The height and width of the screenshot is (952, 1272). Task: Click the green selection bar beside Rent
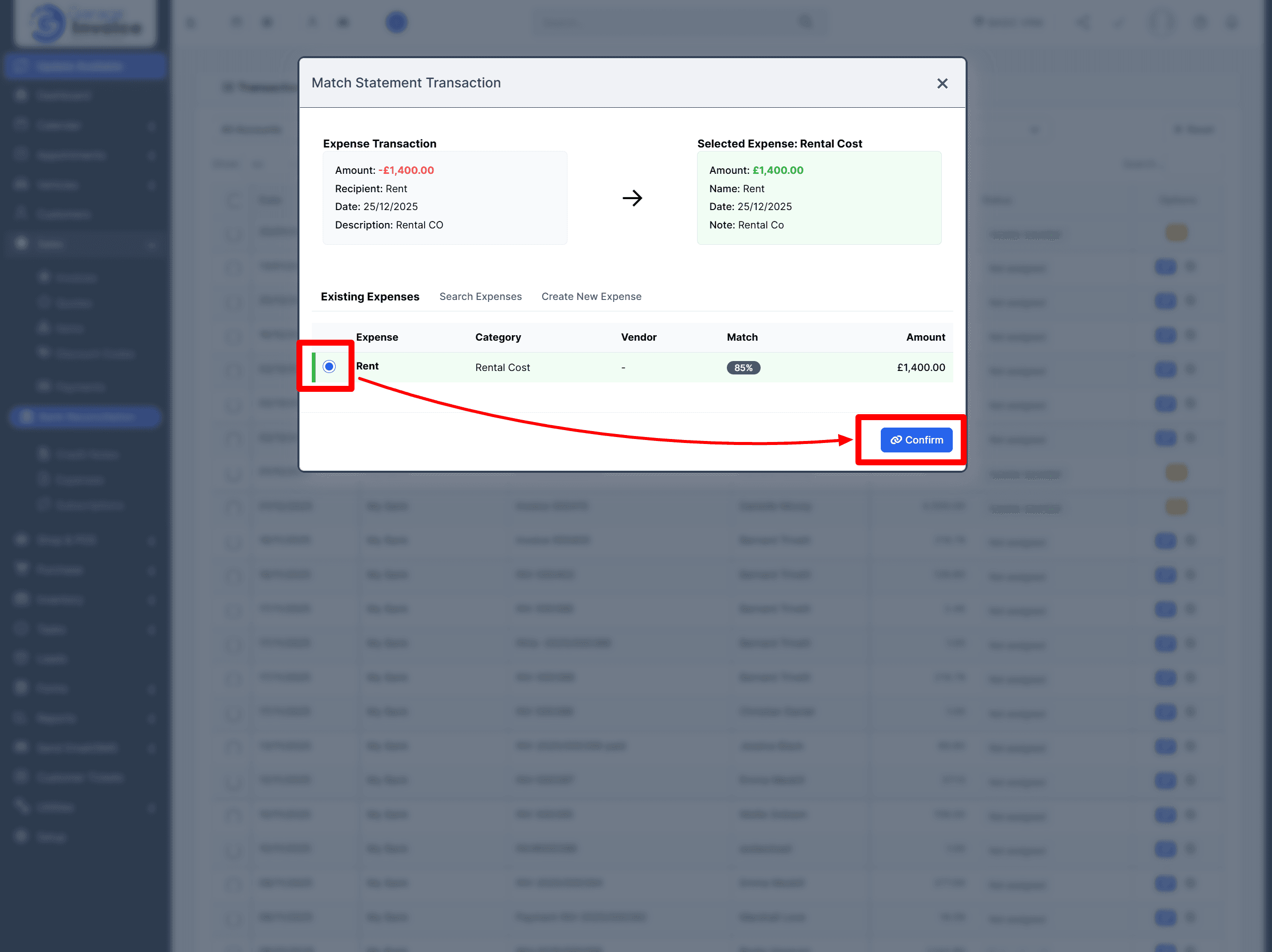(313, 367)
